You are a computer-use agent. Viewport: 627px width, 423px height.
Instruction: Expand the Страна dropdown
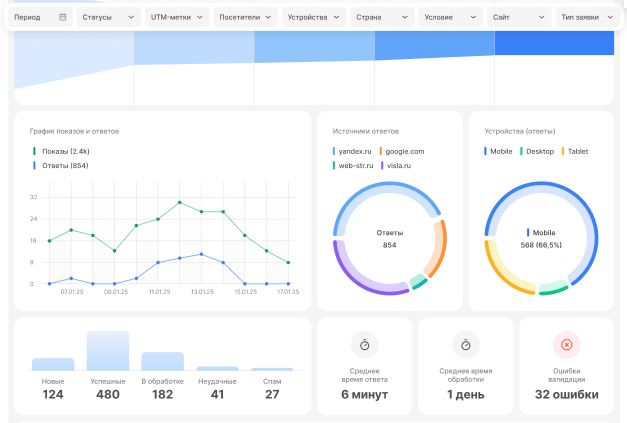coord(382,17)
